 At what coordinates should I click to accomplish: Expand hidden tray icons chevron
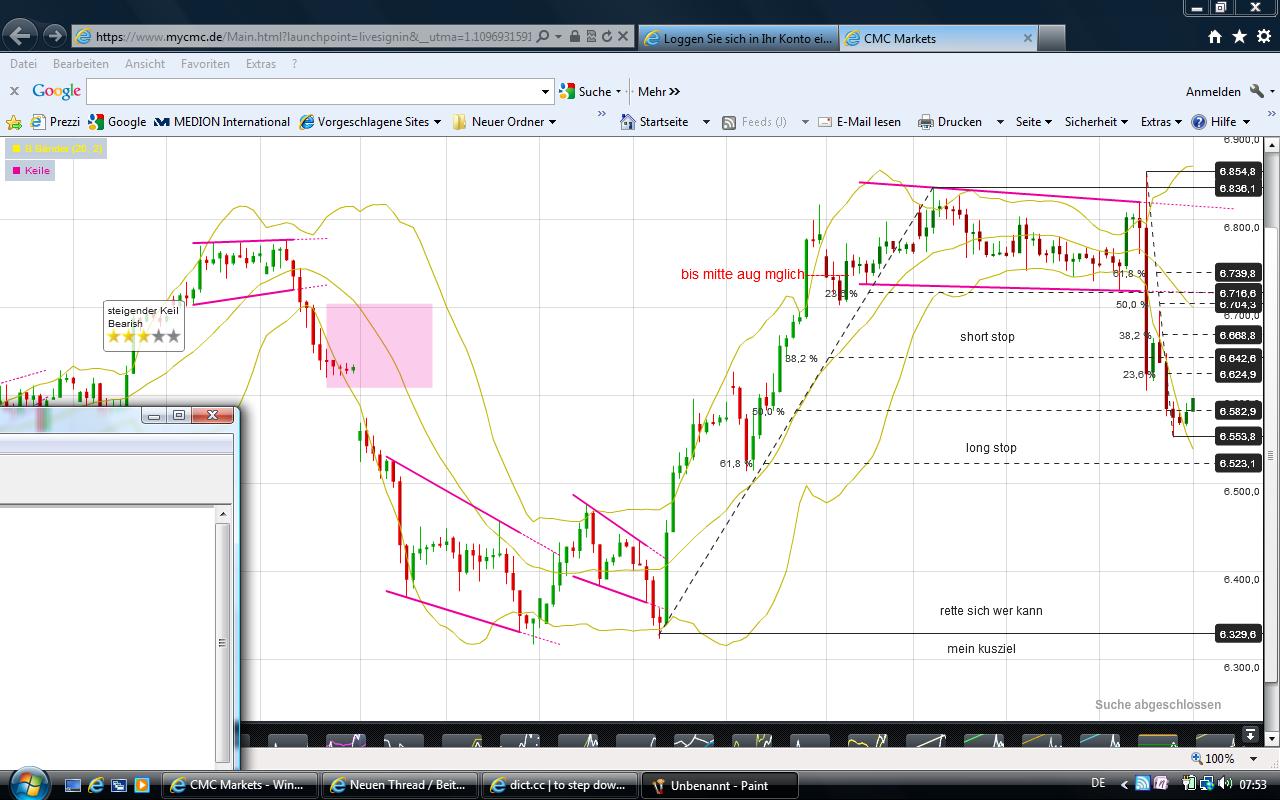pyautogui.click(x=1124, y=785)
